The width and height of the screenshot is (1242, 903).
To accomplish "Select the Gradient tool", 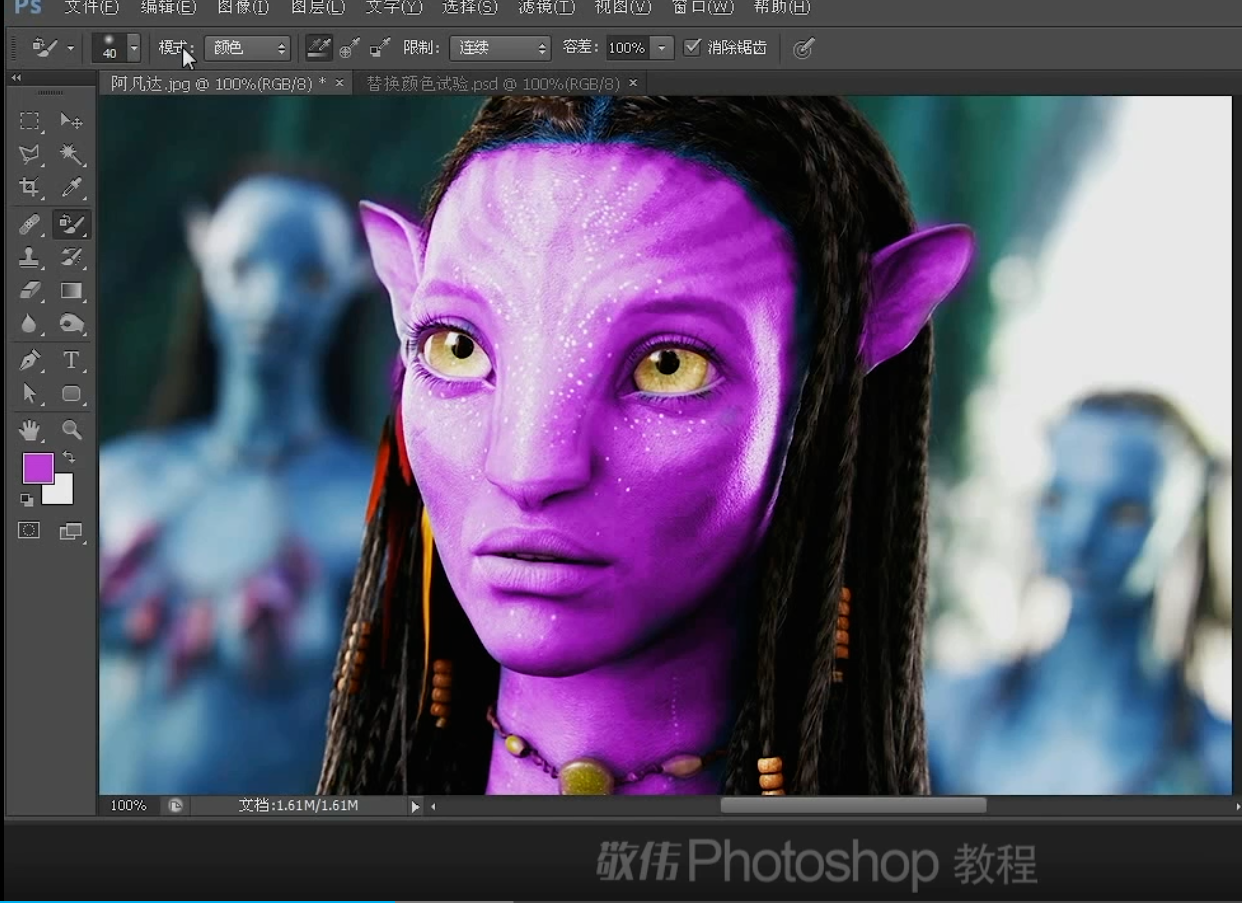I will click(x=71, y=290).
